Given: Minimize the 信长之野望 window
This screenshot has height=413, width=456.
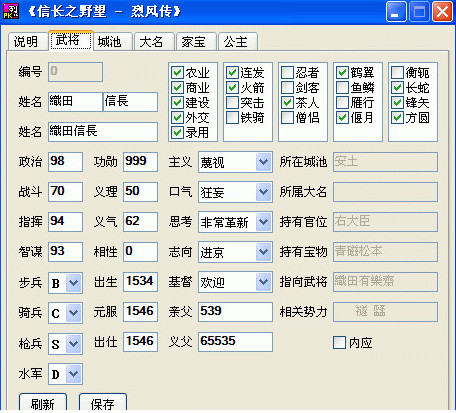Looking at the screenshot, I should click(396, 12).
